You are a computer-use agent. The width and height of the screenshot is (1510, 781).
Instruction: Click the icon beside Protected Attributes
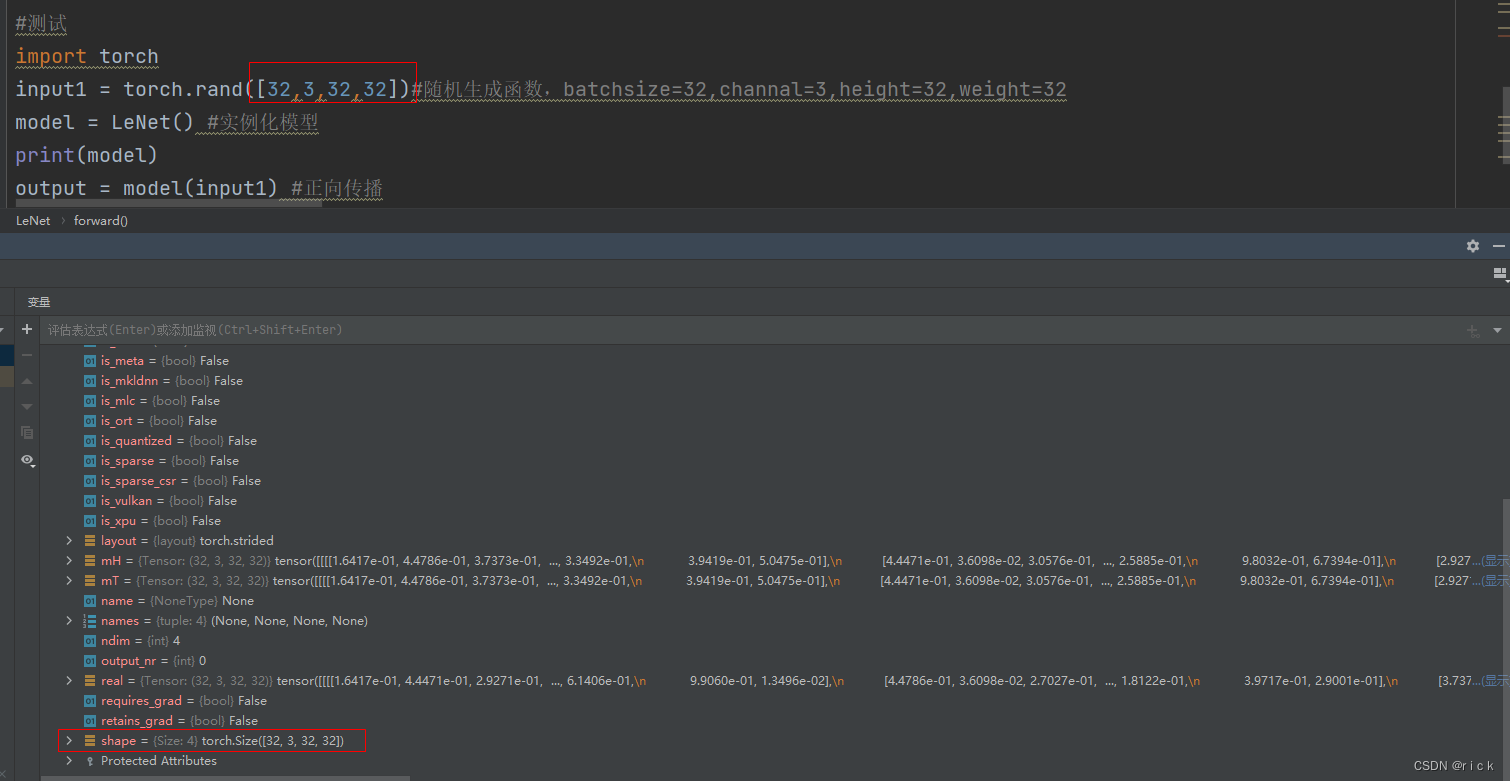pyautogui.click(x=90, y=761)
